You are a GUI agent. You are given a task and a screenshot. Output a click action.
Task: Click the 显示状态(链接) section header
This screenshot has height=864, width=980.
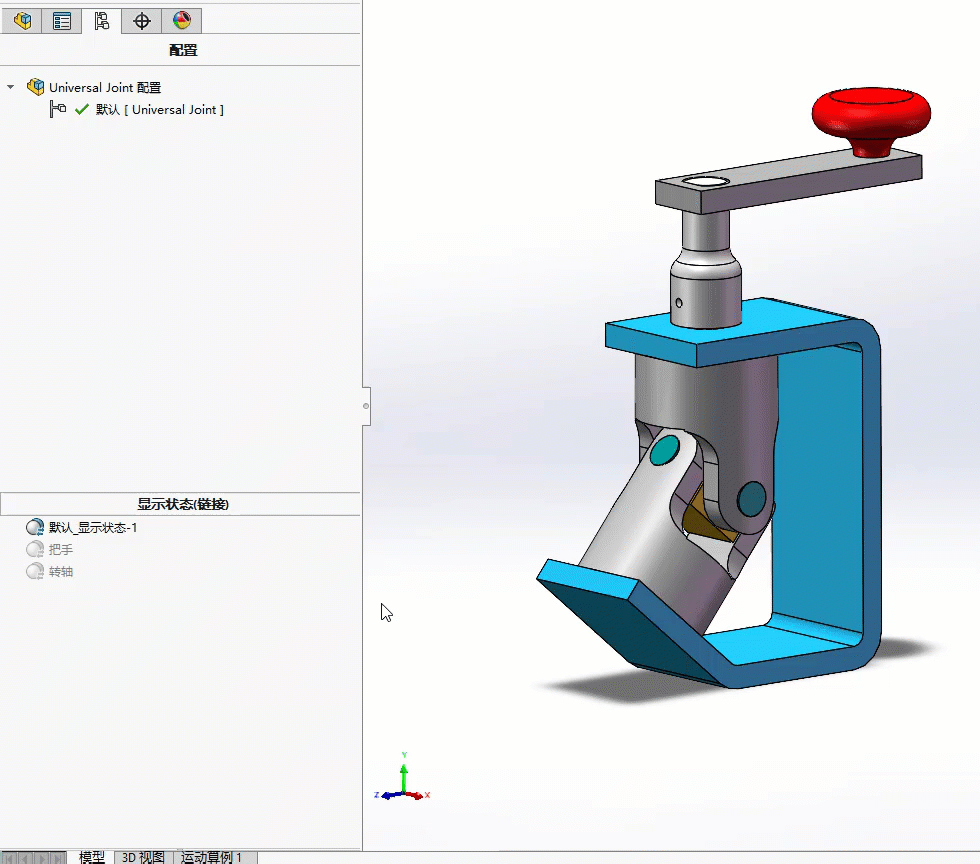189,504
